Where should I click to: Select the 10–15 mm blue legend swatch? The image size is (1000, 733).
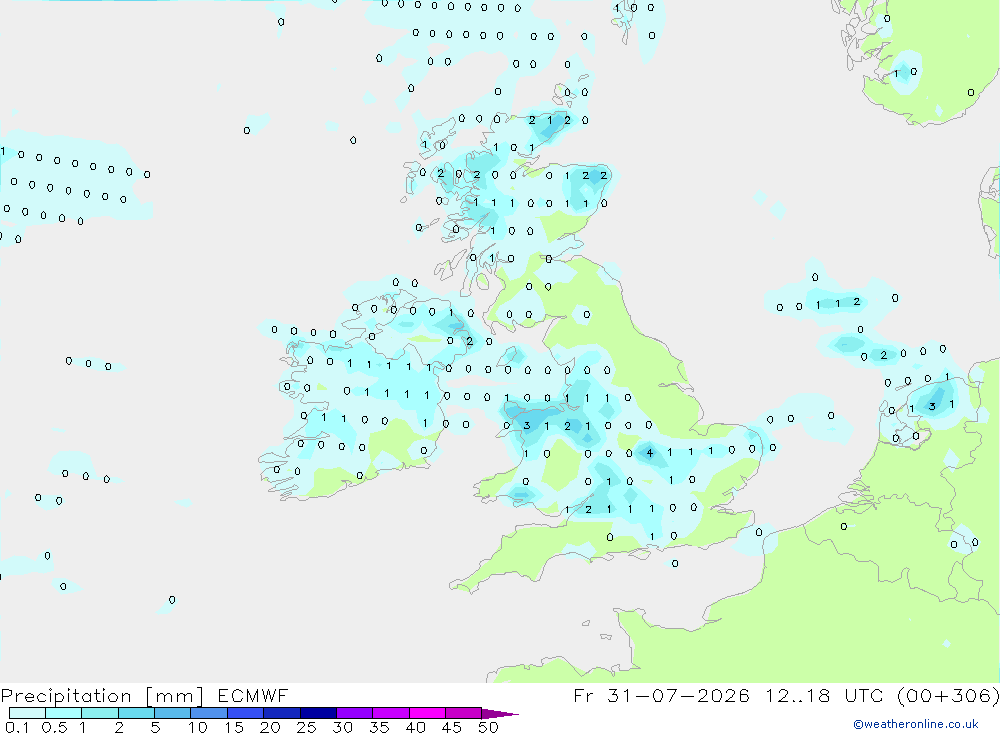pyautogui.click(x=209, y=713)
